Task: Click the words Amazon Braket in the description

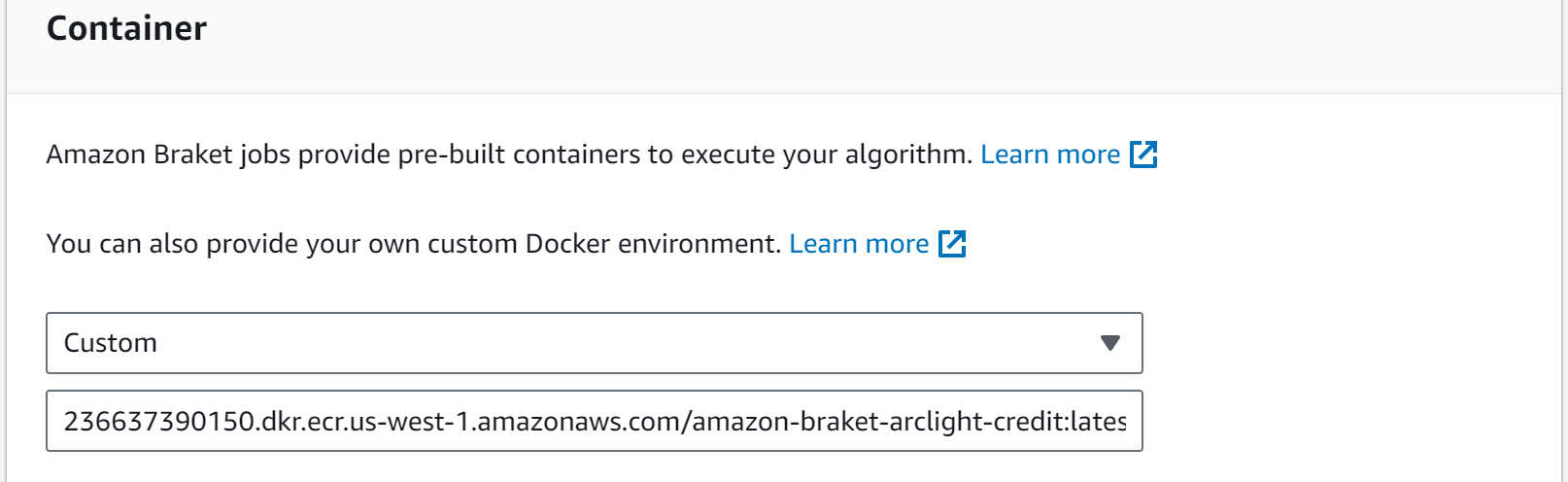Action: point(140,155)
